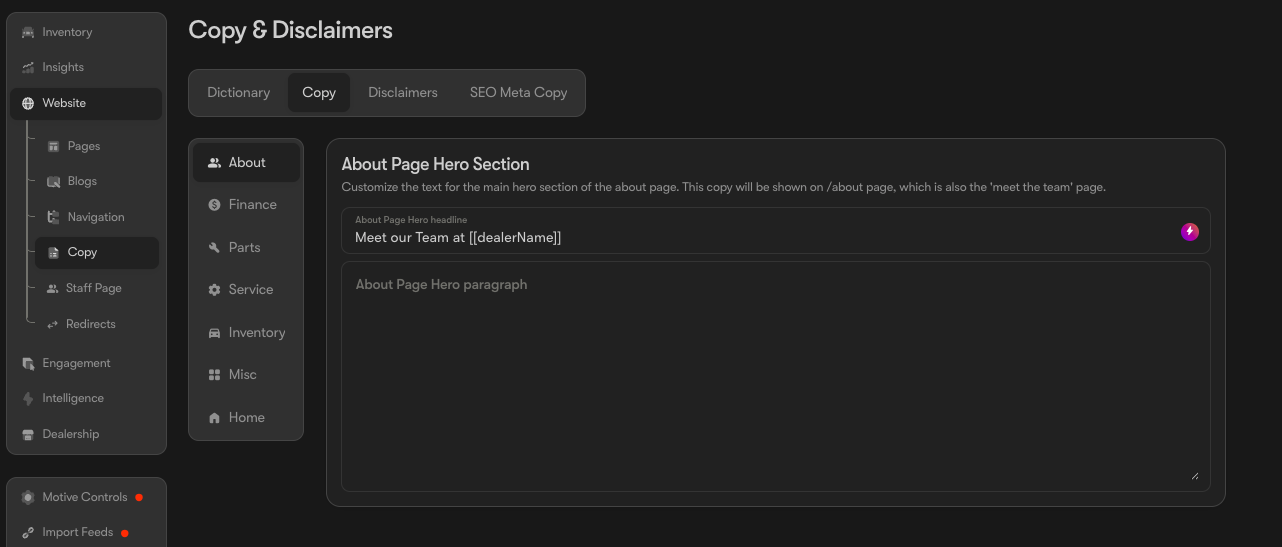Click the Misc grid icon
Viewport: 1282px width, 547px height.
point(214,375)
